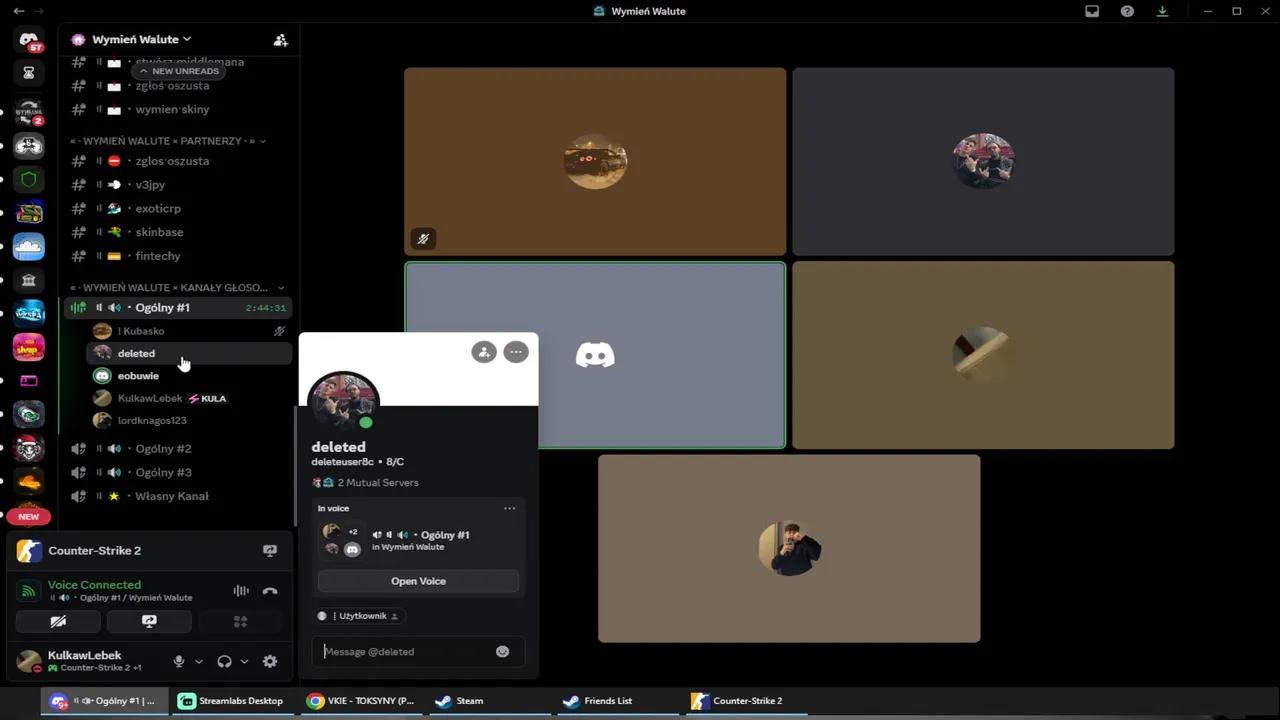Collapse the KANAŁY GŁOSOWE category
Viewport: 1280px width, 720px height.
click(176, 287)
